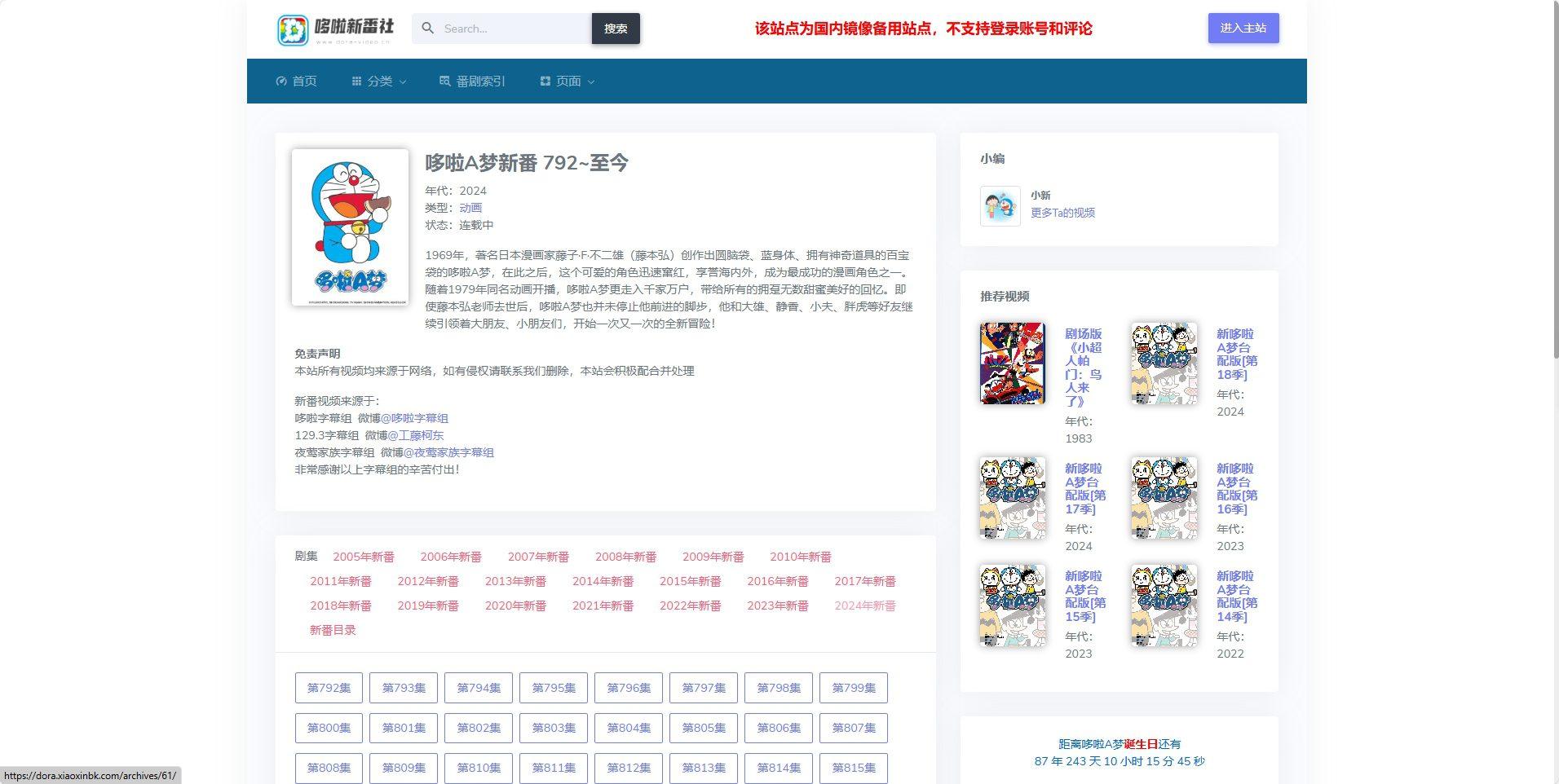Open the 剧场版《小超人帕门》 thumbnail
1559x784 pixels.
(1012, 363)
